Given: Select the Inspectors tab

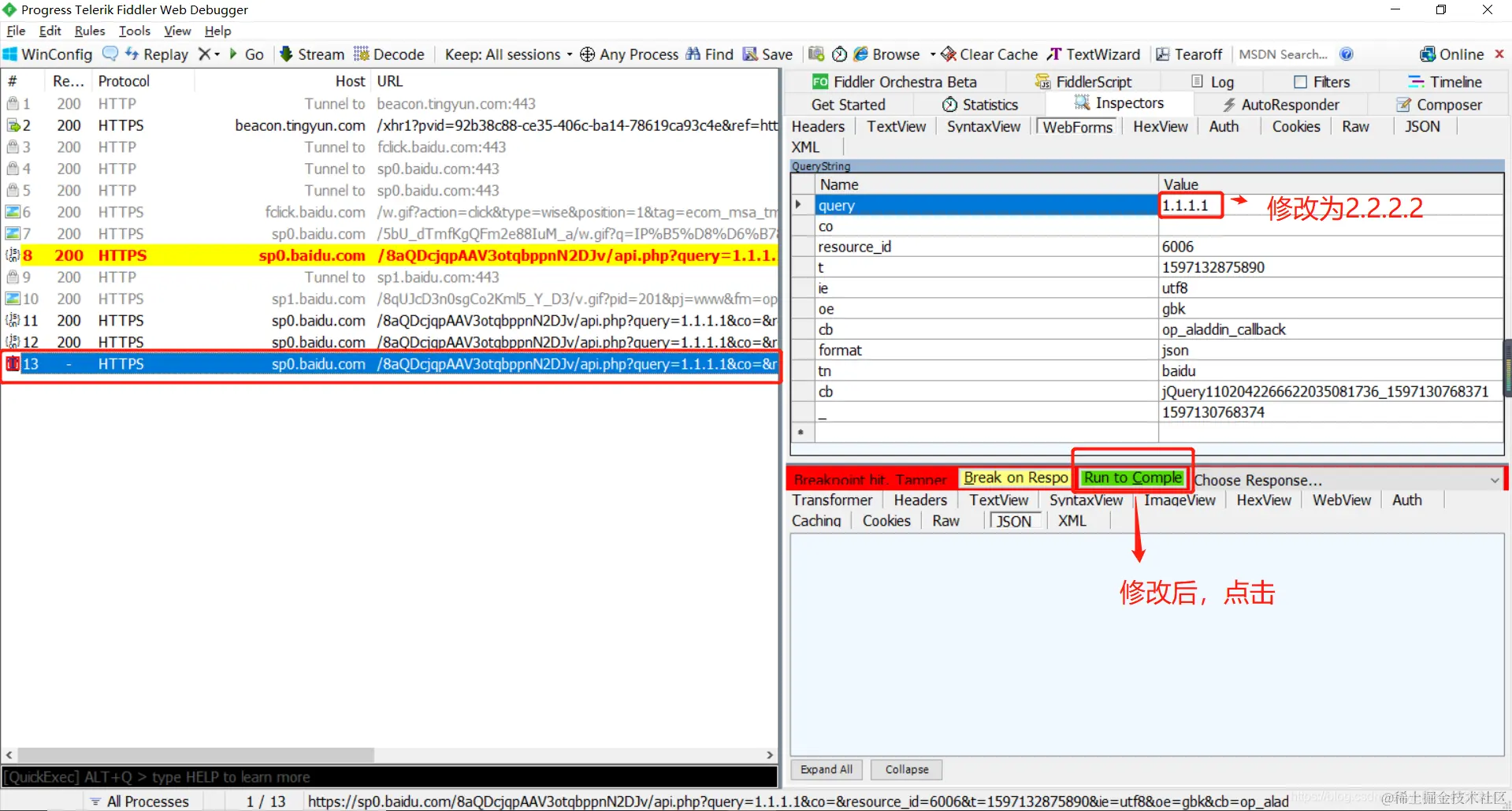Looking at the screenshot, I should pyautogui.click(x=1119, y=103).
